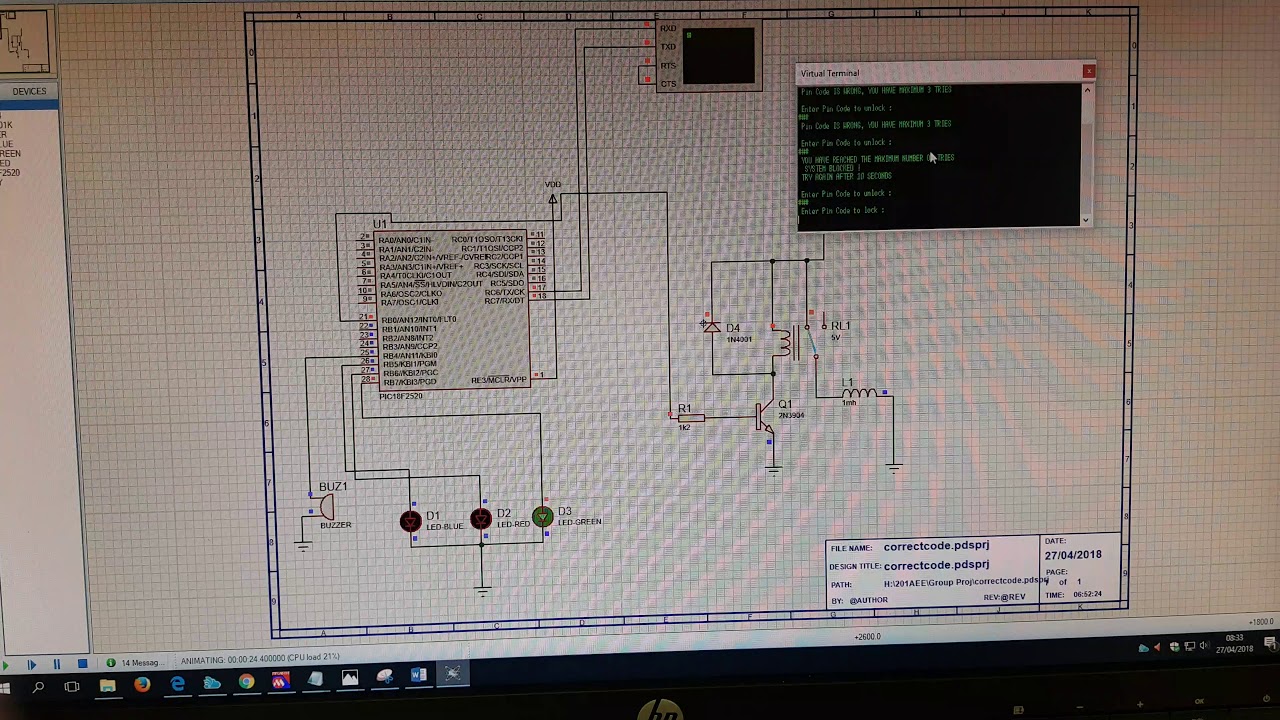
Task: Switch to Microsoft Word on the taskbar
Action: click(x=418, y=676)
